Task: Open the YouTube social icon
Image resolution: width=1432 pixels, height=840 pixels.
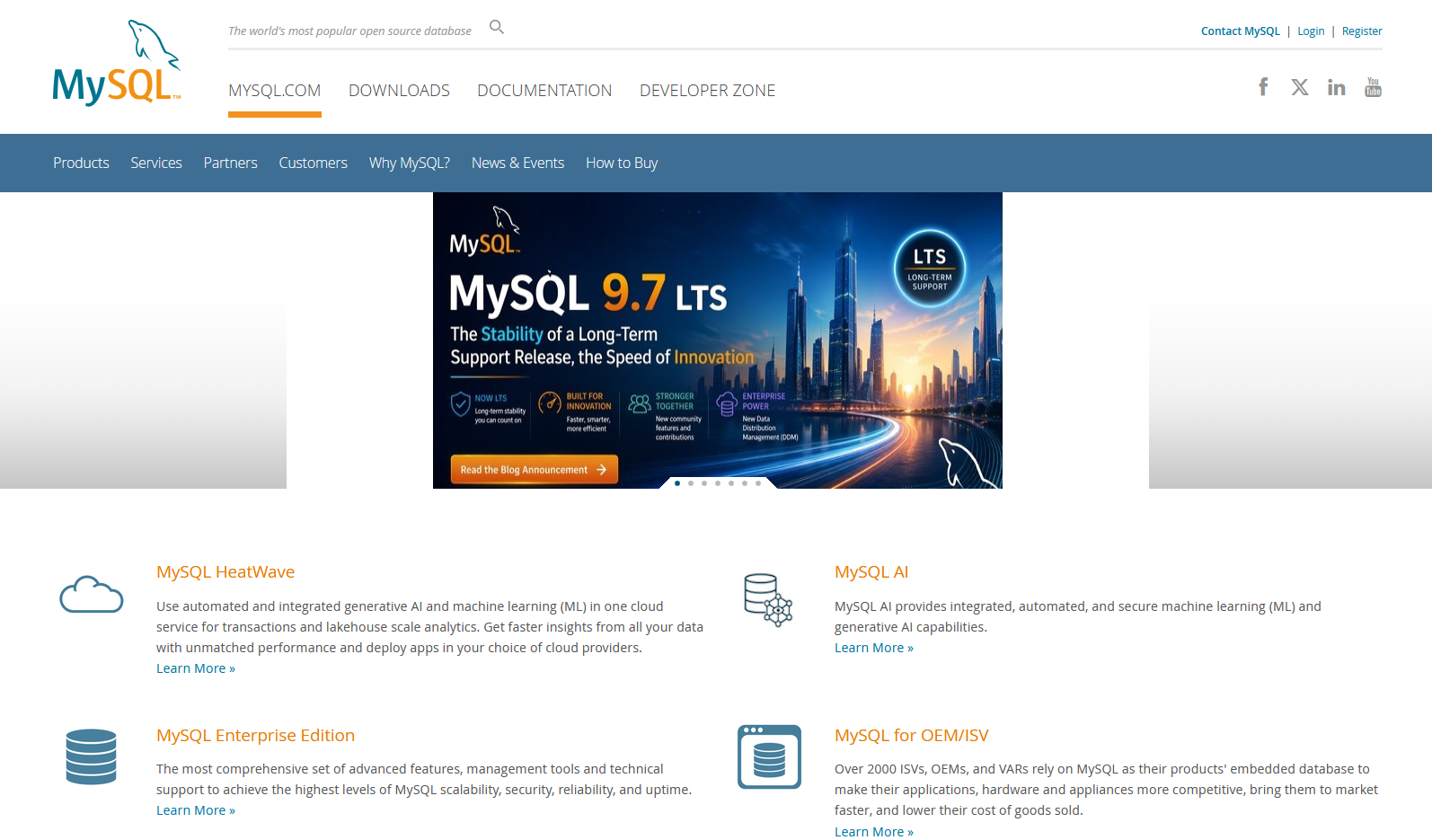Action: (1373, 86)
